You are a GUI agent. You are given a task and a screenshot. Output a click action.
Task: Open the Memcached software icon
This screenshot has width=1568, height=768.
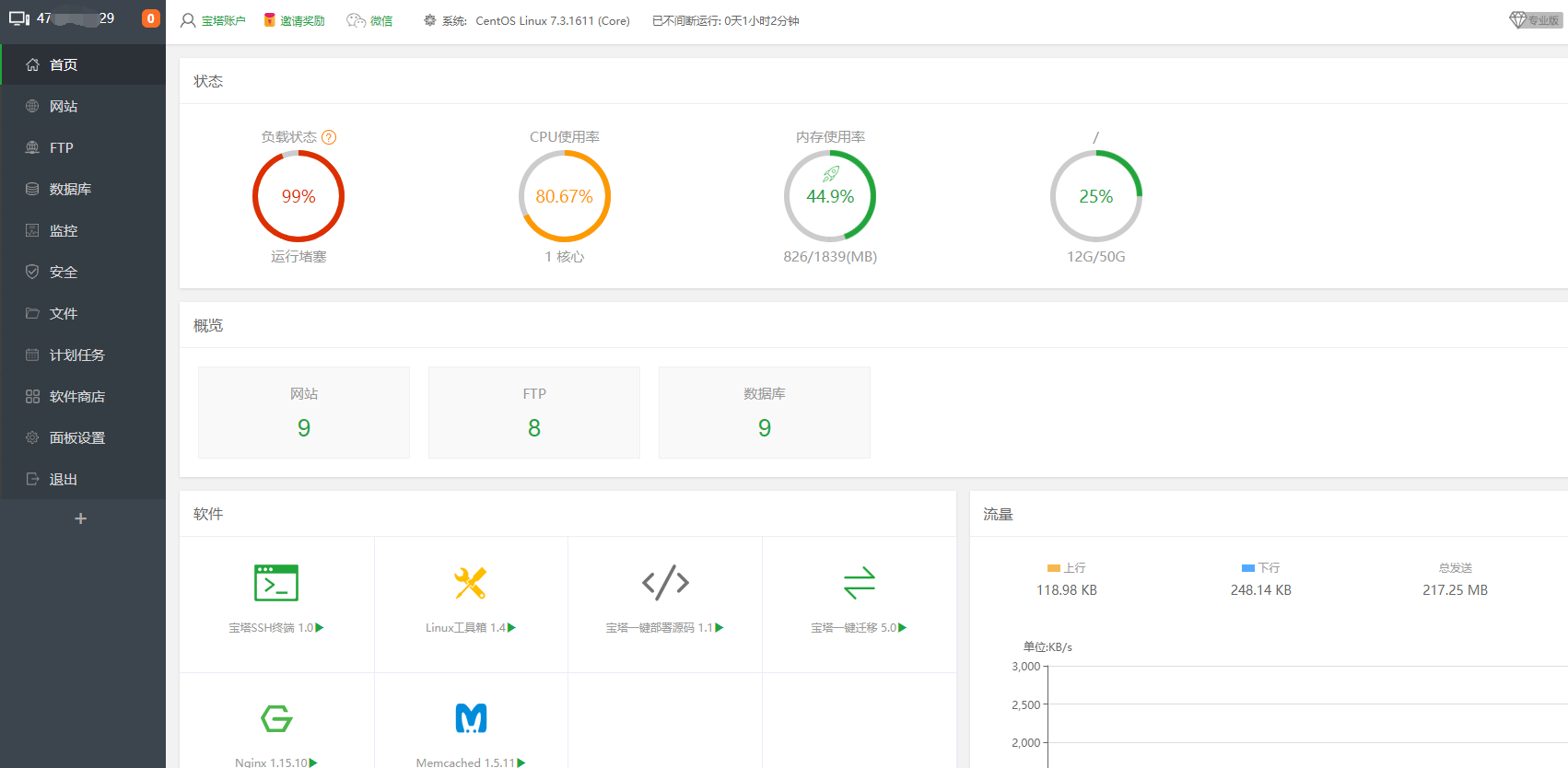point(471,718)
